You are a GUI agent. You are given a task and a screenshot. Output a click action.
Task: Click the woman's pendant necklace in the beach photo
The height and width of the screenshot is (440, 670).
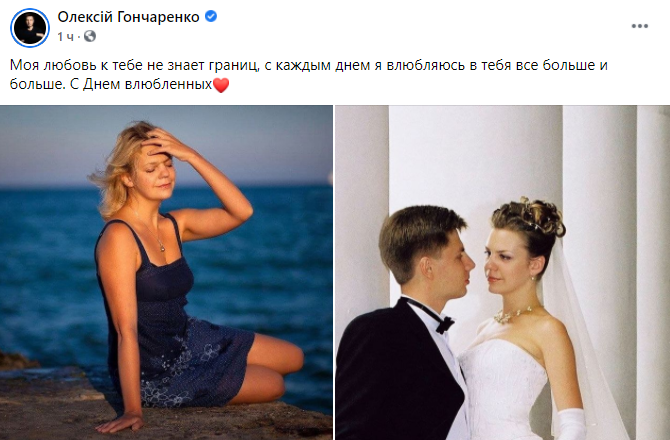pos(162,248)
